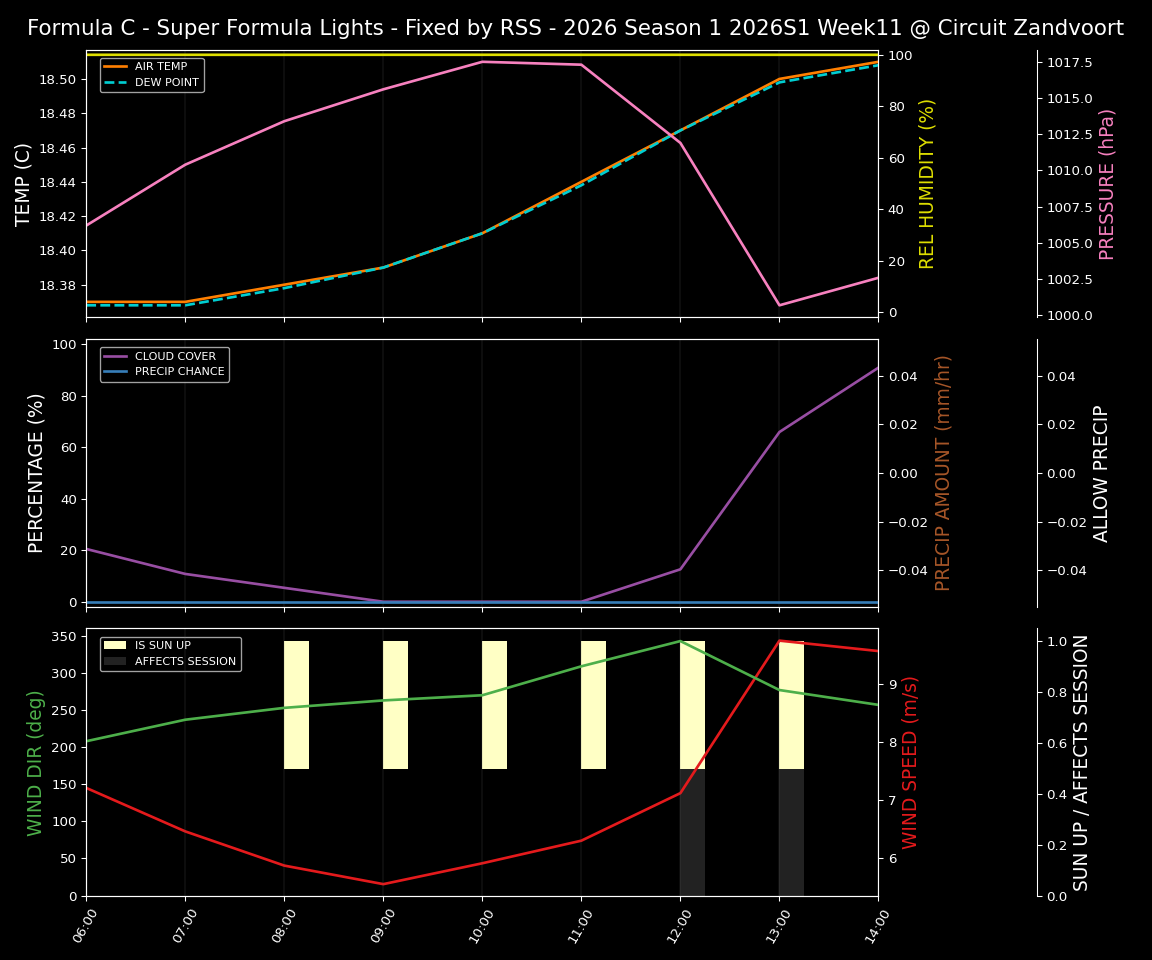Click the red WIND SPEED curve at its lowest point
The height and width of the screenshot is (960, 1152).
385,884
